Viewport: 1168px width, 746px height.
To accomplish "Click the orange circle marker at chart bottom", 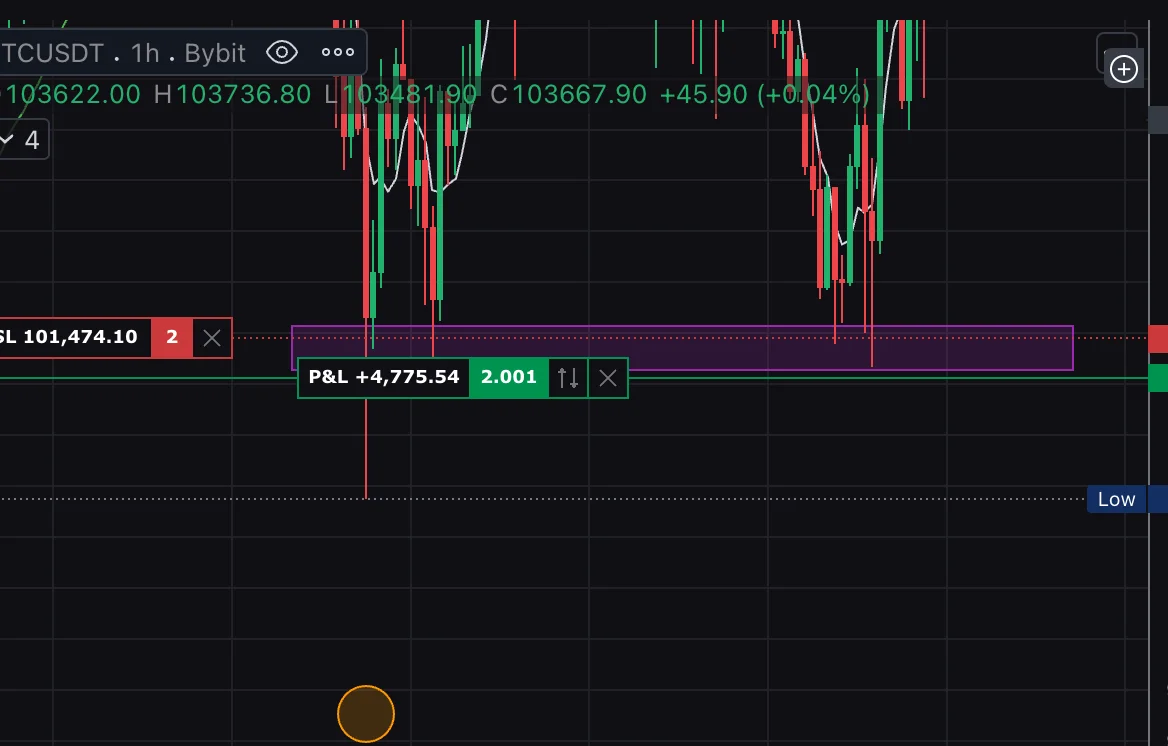I will (366, 714).
